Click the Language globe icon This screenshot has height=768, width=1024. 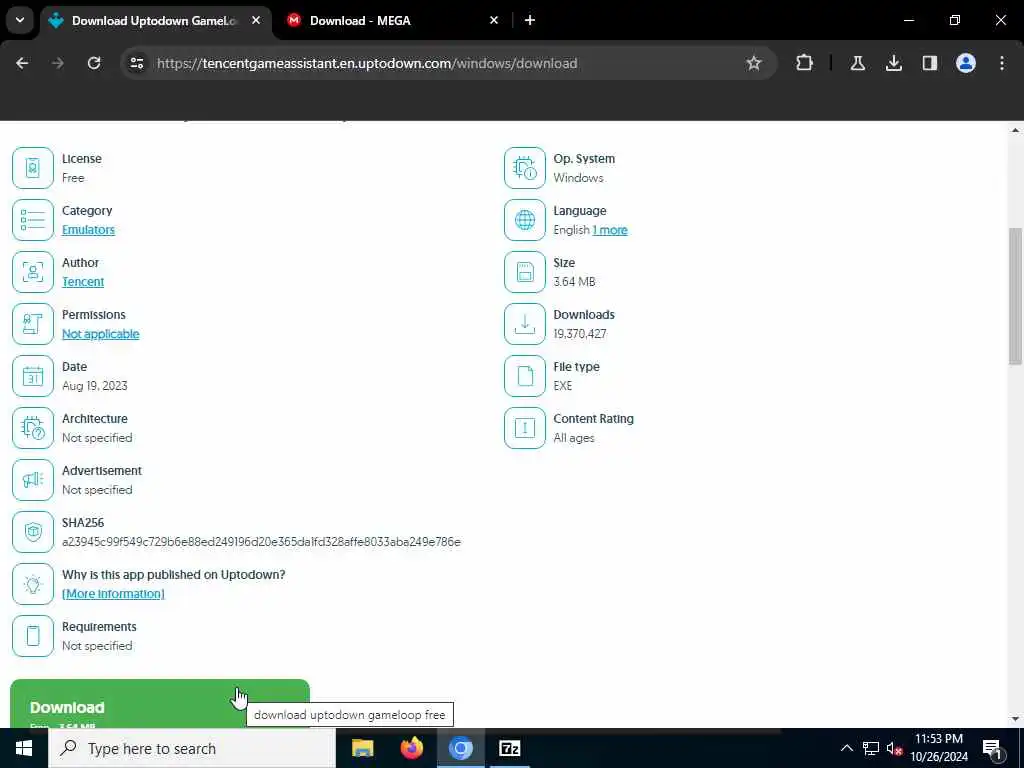(x=524, y=220)
